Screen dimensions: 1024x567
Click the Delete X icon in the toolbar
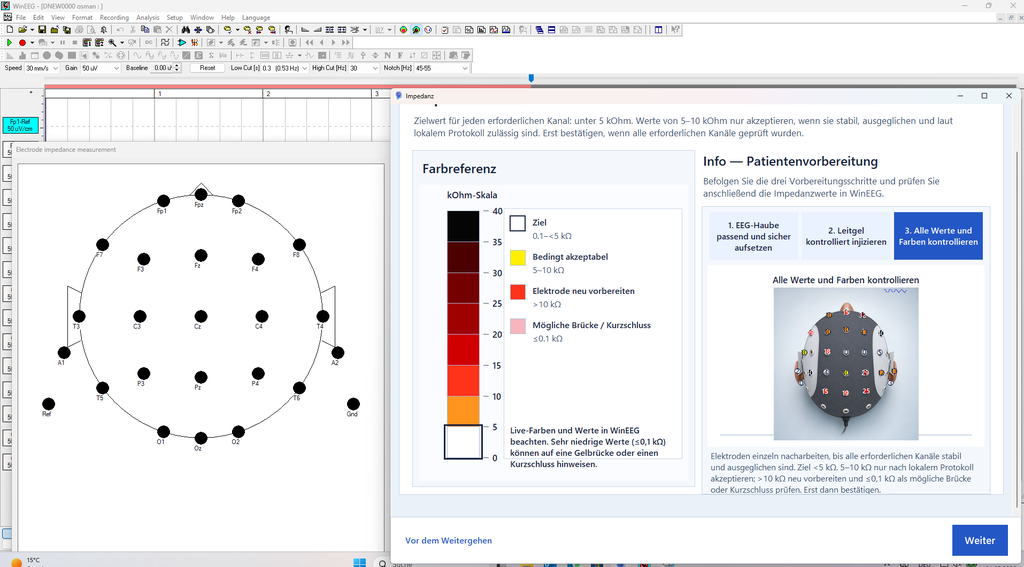[169, 29]
